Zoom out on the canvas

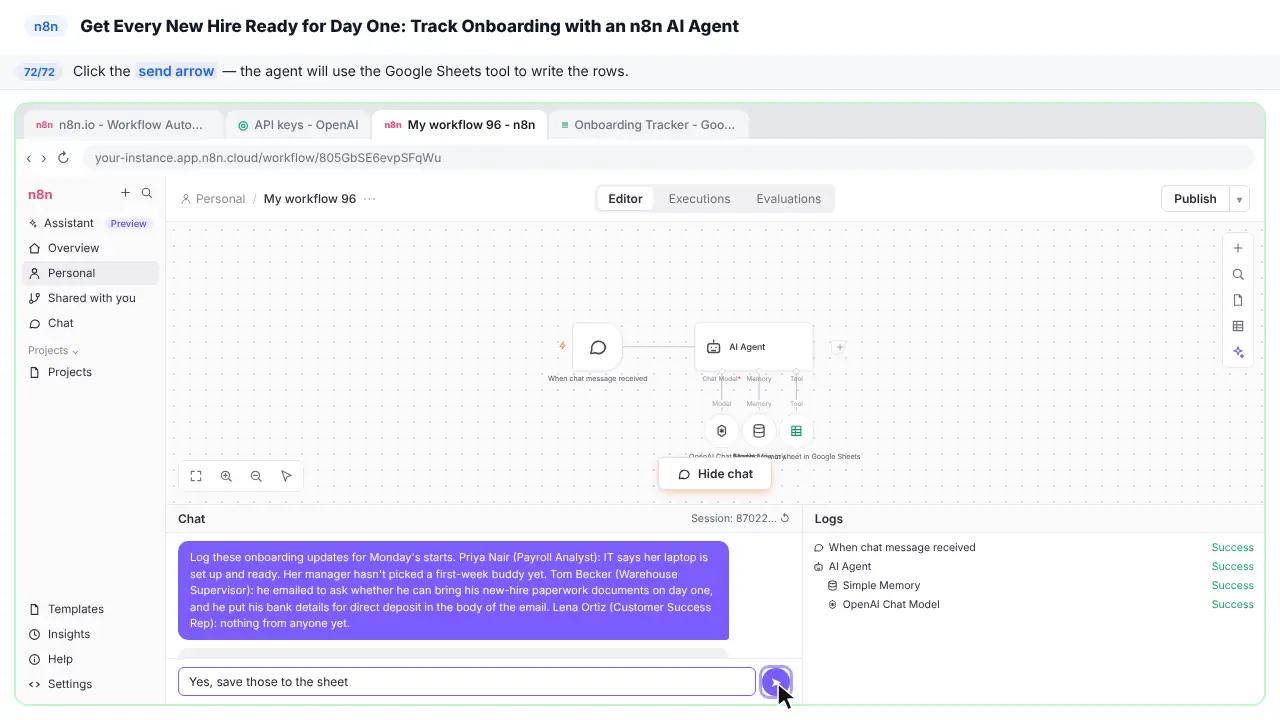click(x=256, y=476)
